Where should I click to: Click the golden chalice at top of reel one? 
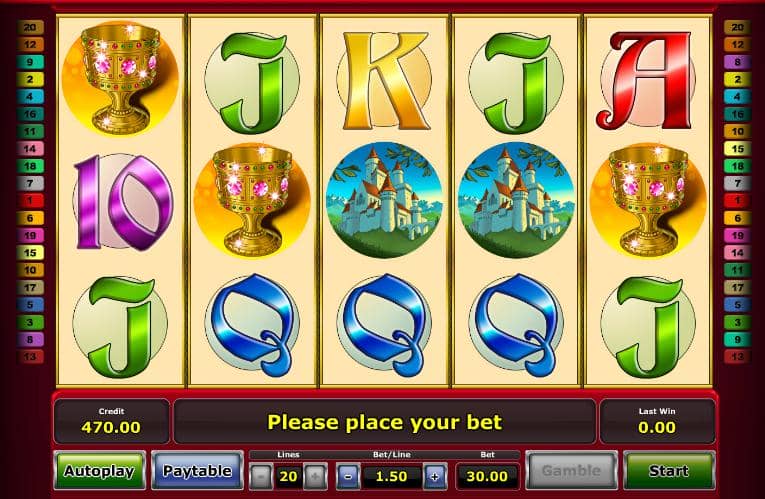click(121, 78)
